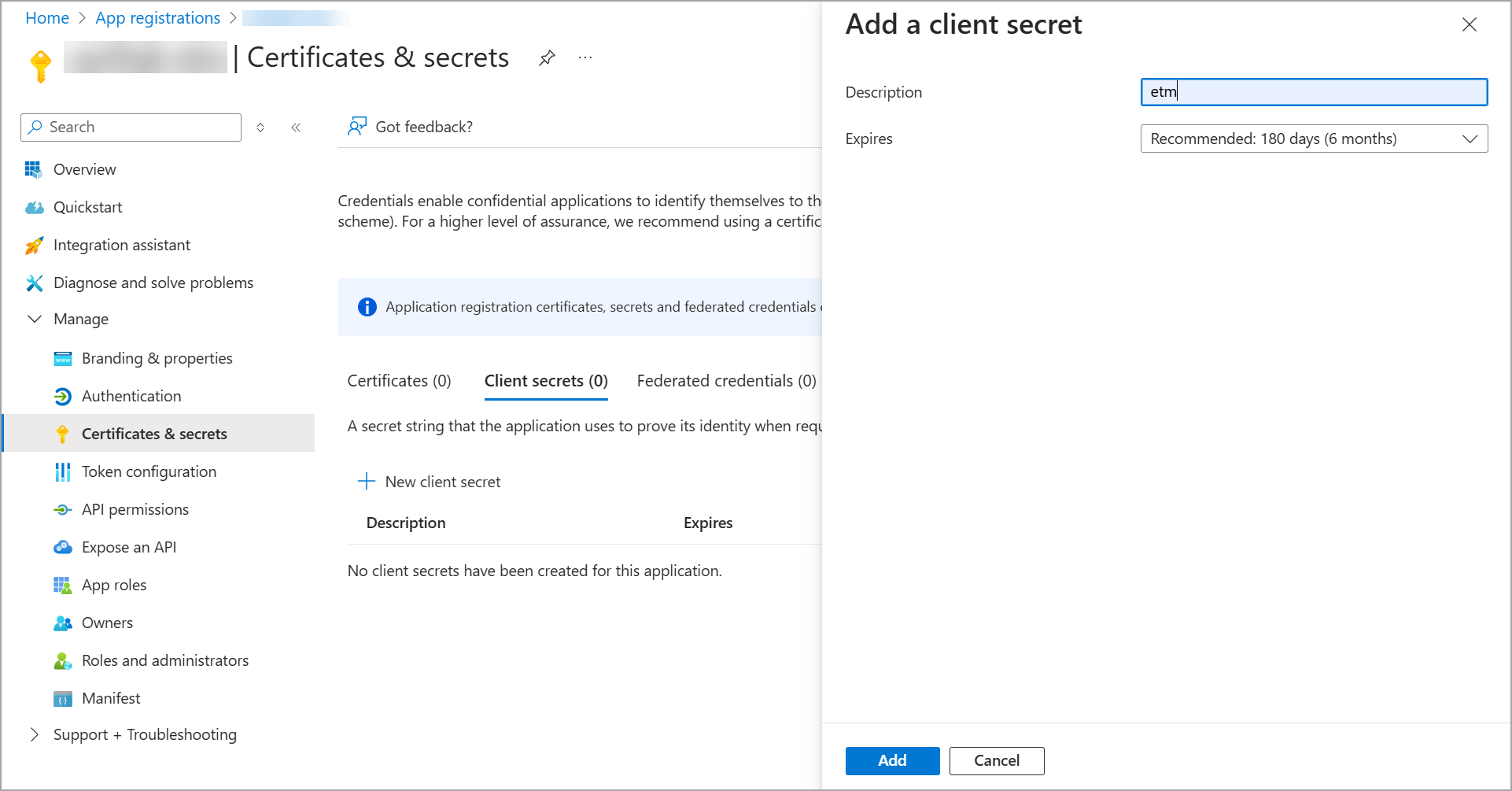Open the Expires duration dropdown

click(1313, 139)
